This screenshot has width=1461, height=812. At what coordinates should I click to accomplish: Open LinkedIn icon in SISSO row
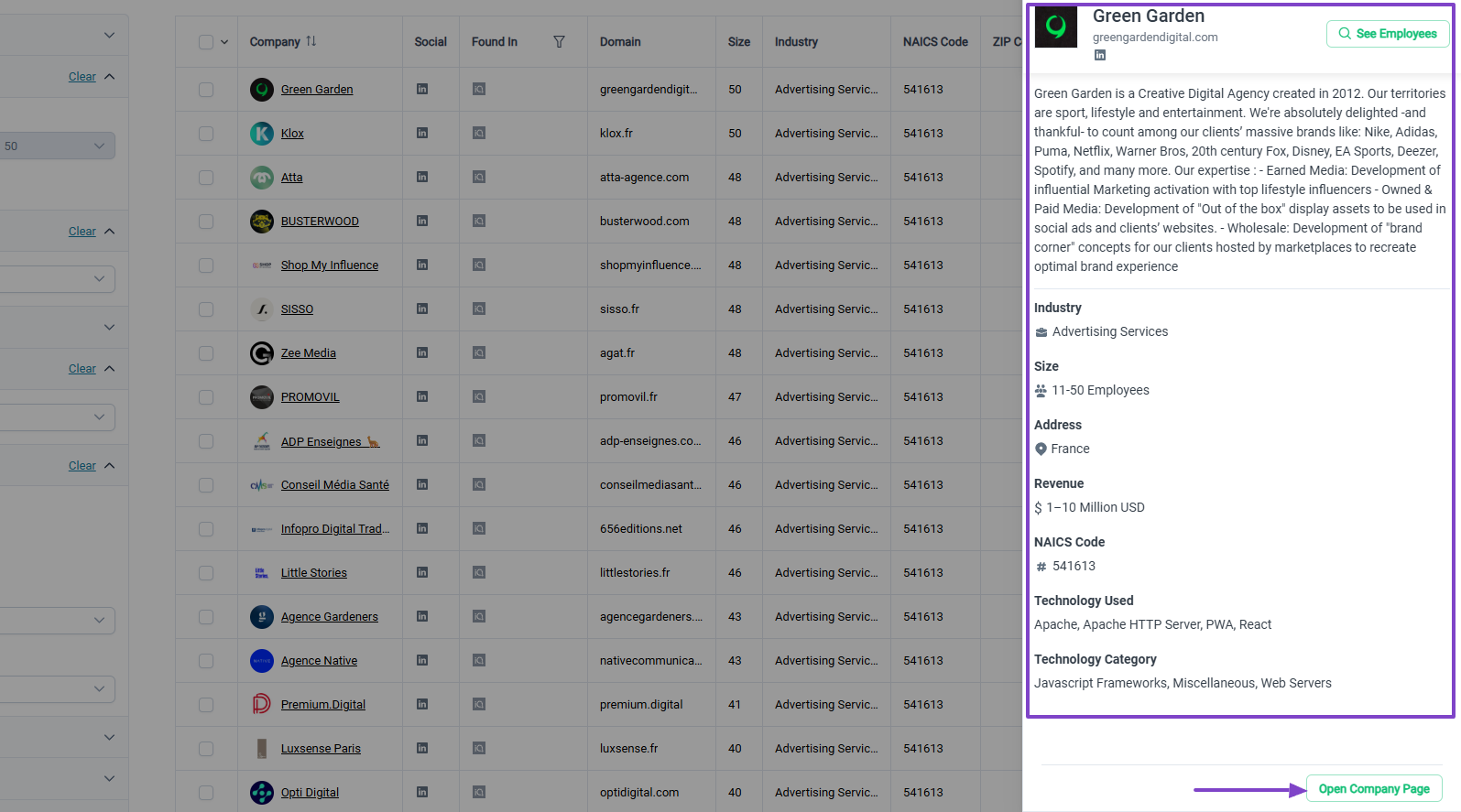(422, 309)
